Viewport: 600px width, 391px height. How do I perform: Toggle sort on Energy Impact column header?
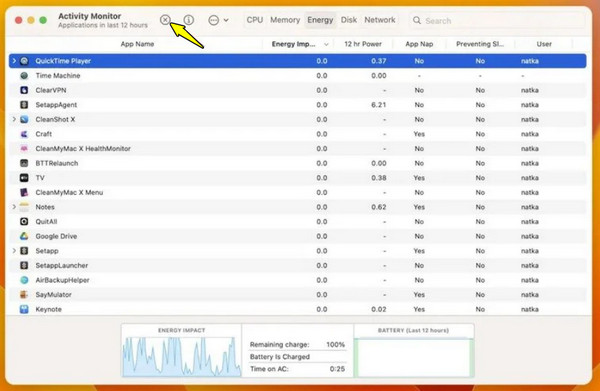[298, 44]
